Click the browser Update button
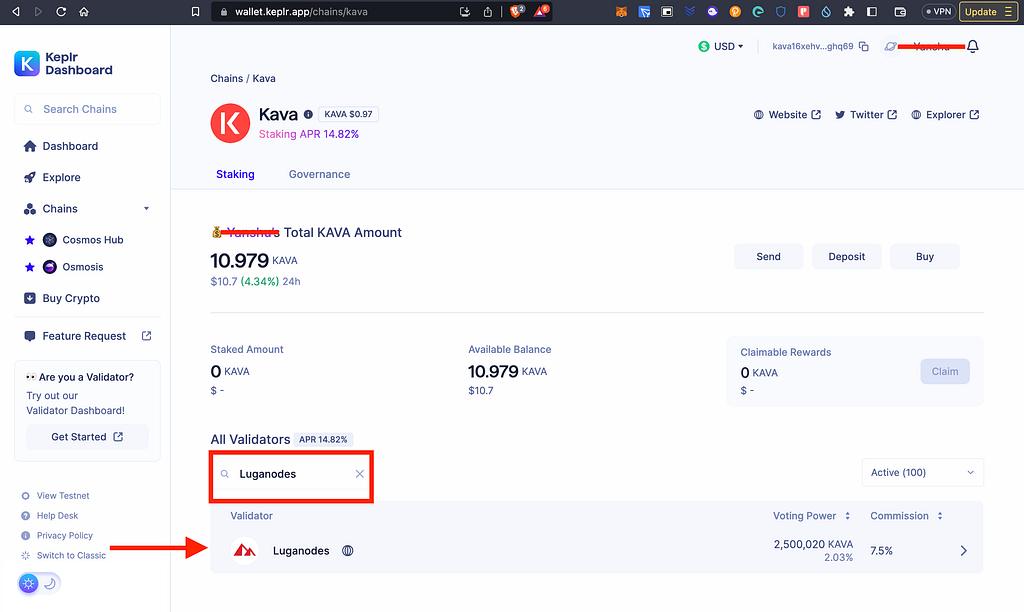This screenshot has width=1024, height=612. tap(988, 12)
